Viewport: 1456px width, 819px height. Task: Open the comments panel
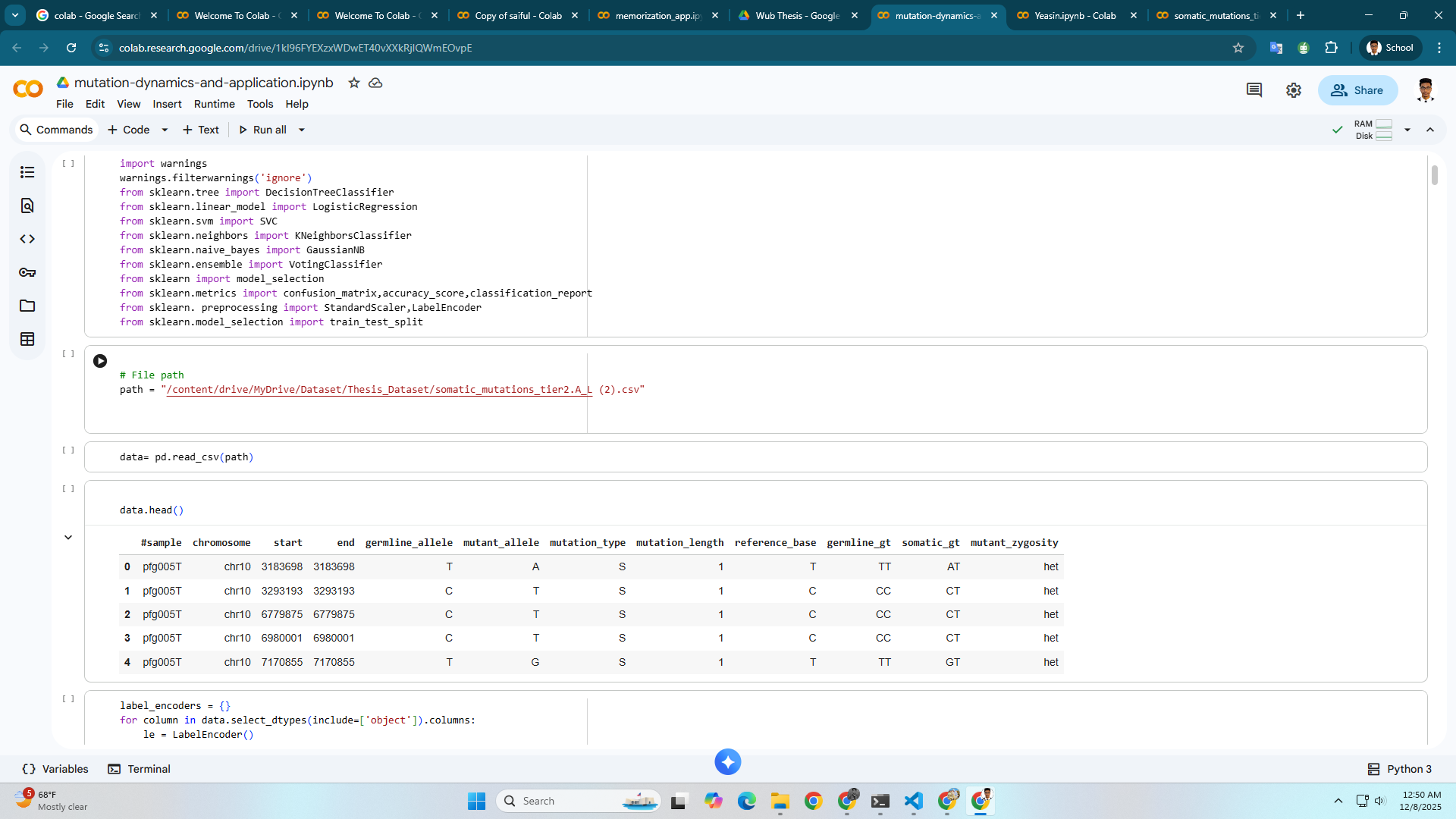pyautogui.click(x=1254, y=89)
